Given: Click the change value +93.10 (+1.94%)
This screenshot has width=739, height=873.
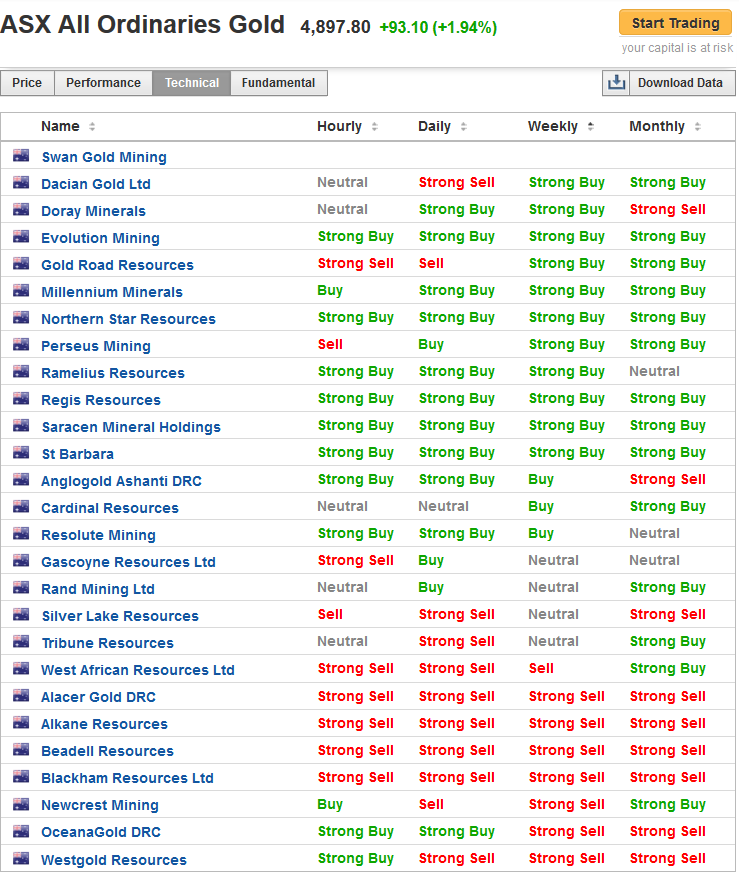Looking at the screenshot, I should point(438,27).
